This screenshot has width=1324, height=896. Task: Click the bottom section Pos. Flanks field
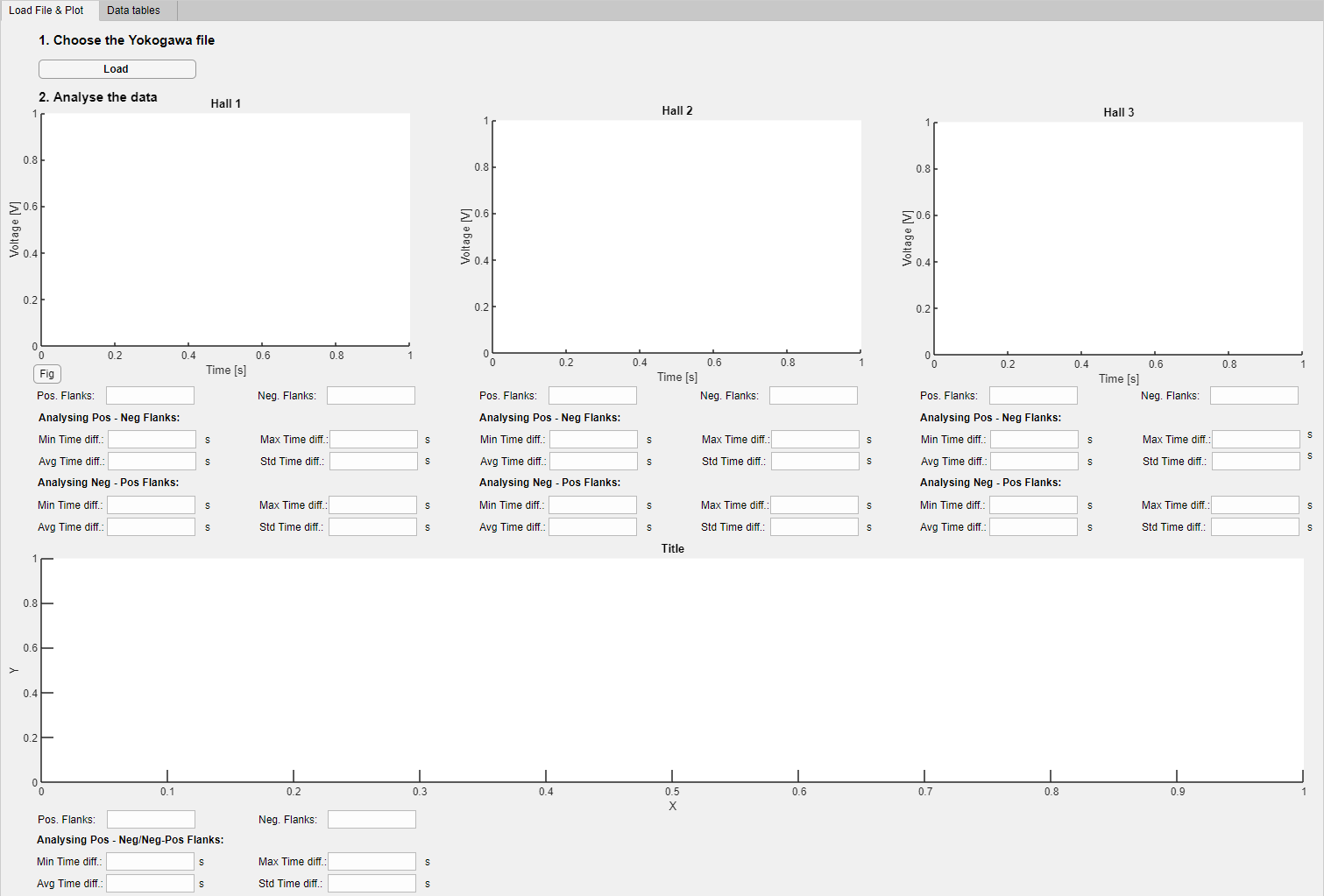[151, 820]
